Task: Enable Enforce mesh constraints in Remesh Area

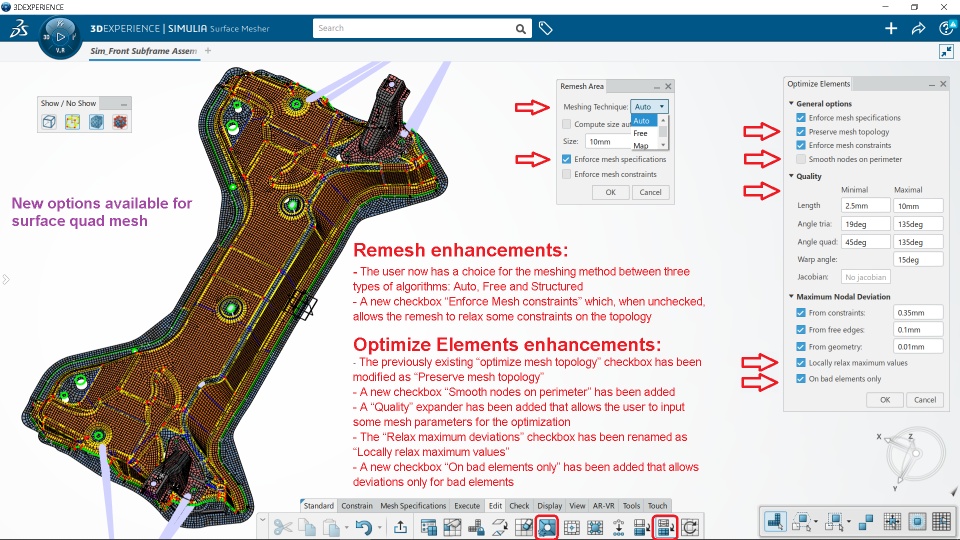Action: point(566,174)
